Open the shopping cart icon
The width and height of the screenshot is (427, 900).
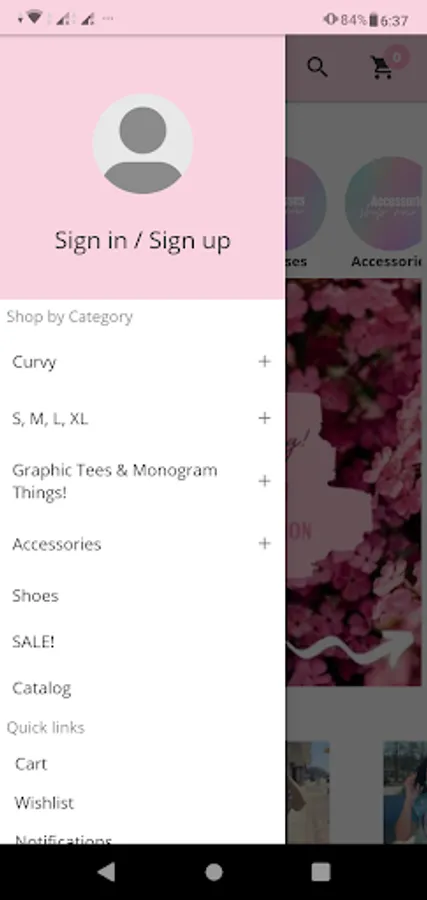click(x=382, y=68)
